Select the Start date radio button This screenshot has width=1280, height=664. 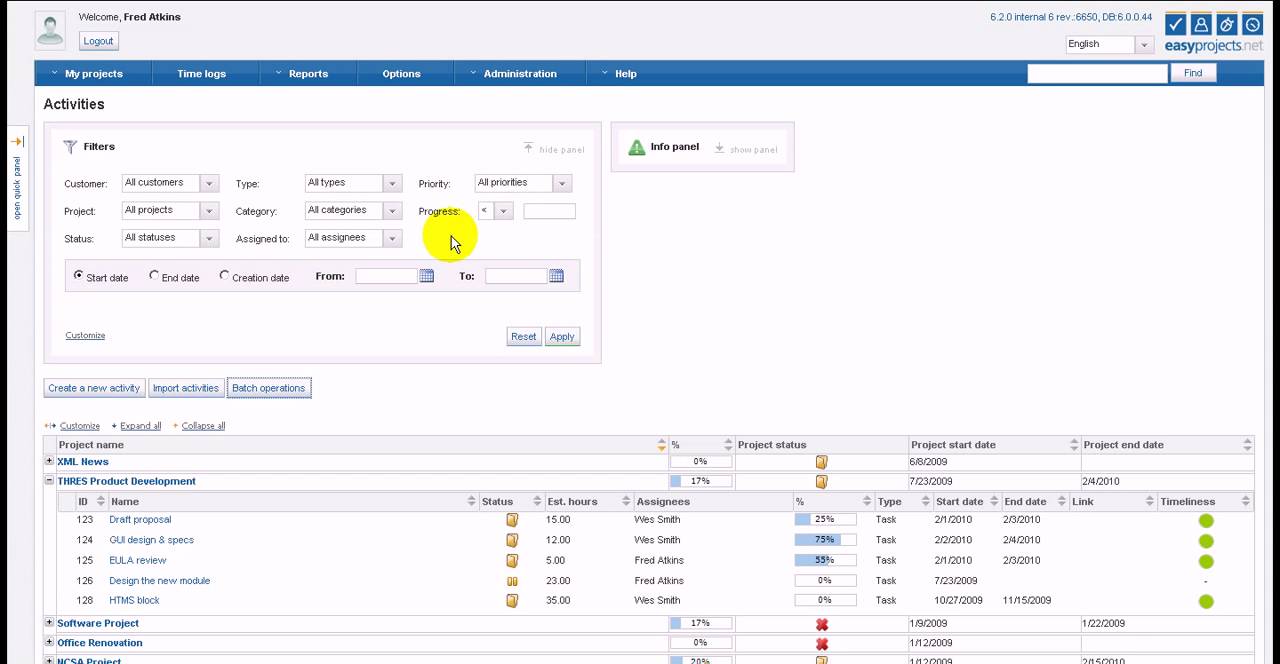click(79, 275)
